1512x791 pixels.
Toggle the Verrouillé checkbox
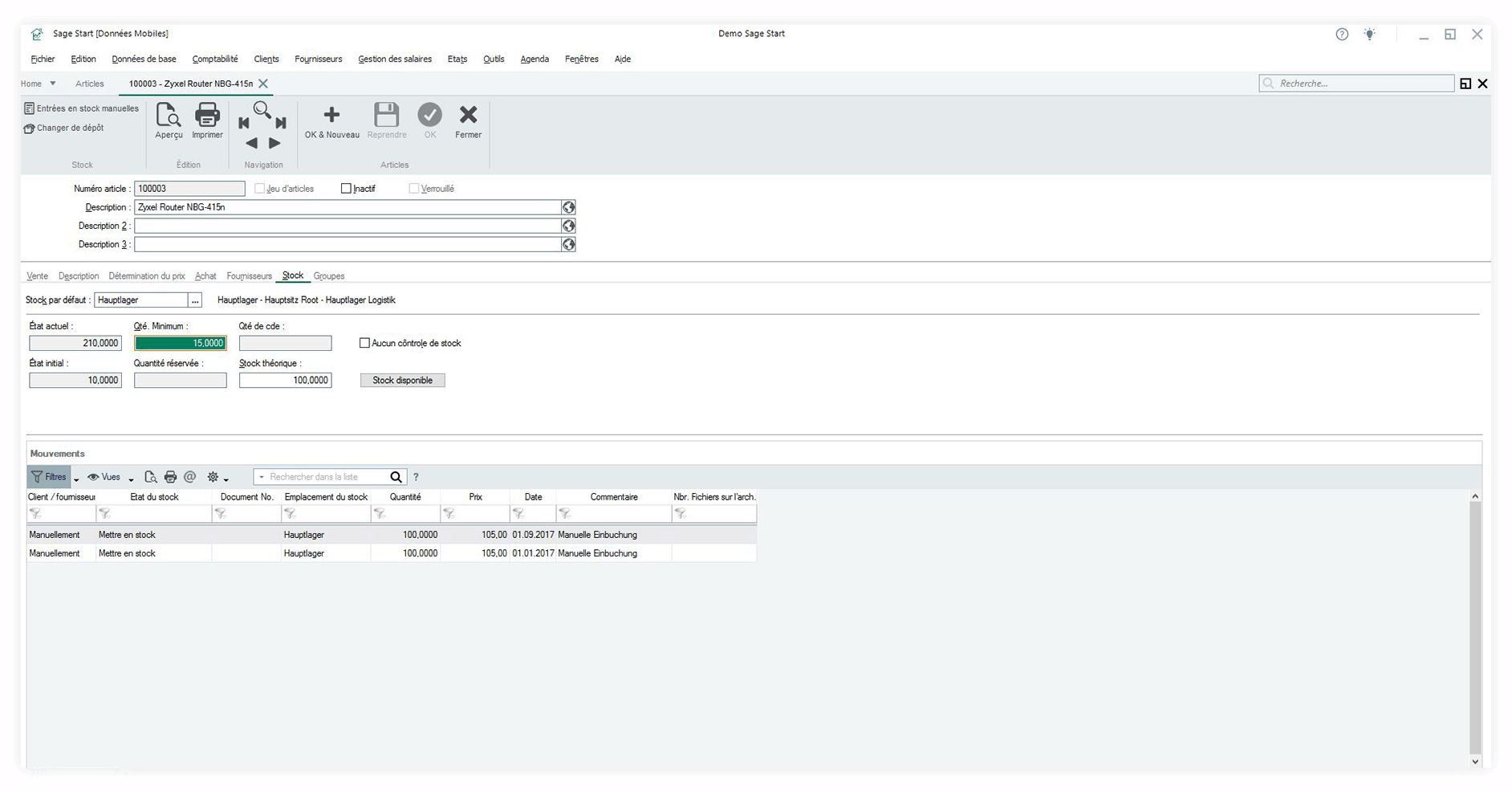pos(414,189)
